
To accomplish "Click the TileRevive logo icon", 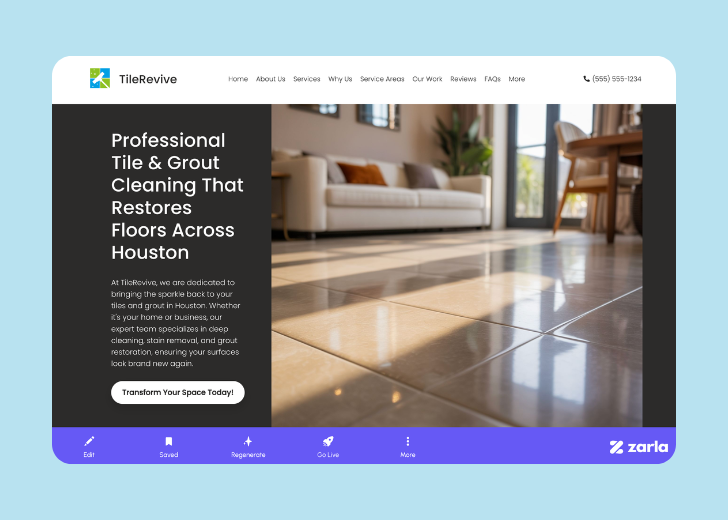I will 100,79.
